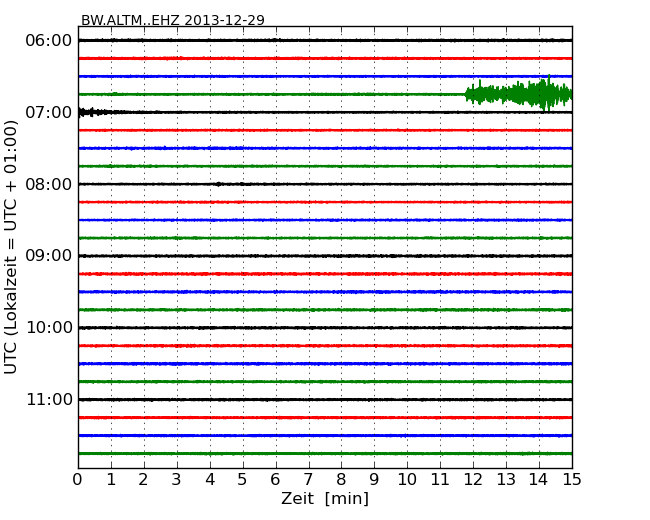The image size is (650, 520).
Task: Click x-axis tick label 4
Action: [x=210, y=480]
